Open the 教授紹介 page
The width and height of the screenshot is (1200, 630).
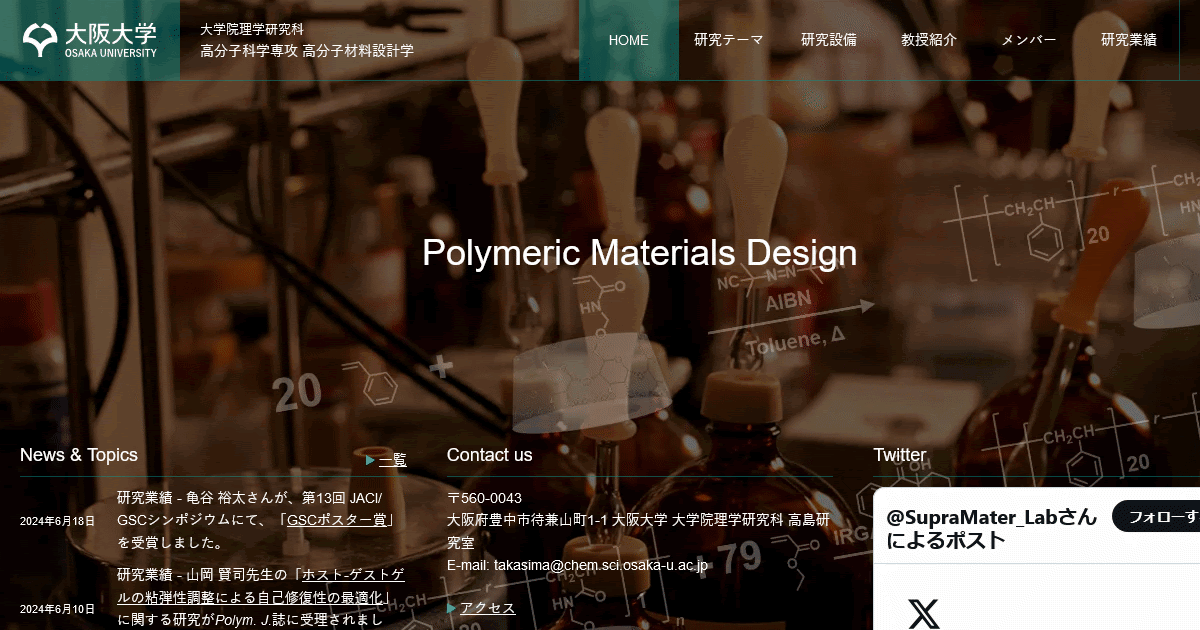pos(928,40)
